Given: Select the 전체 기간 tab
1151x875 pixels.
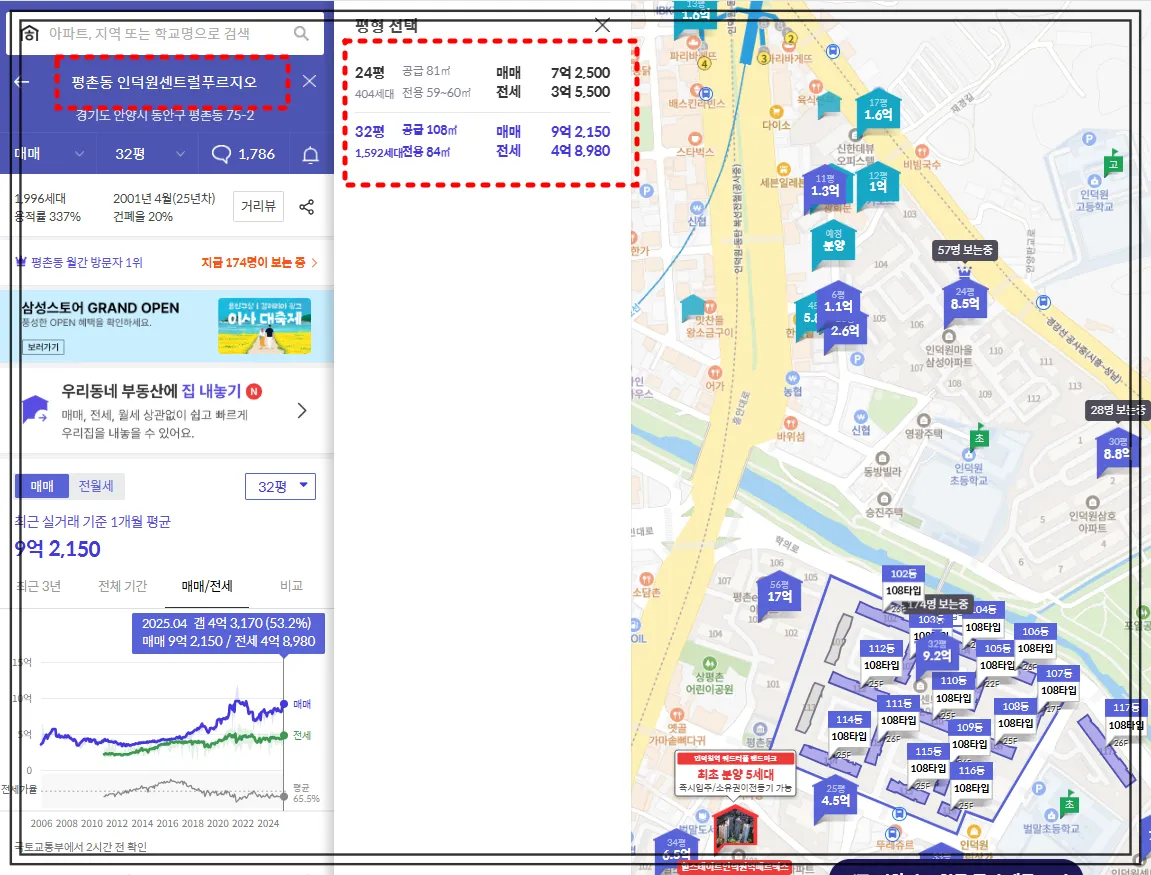Looking at the screenshot, I should click(123, 586).
